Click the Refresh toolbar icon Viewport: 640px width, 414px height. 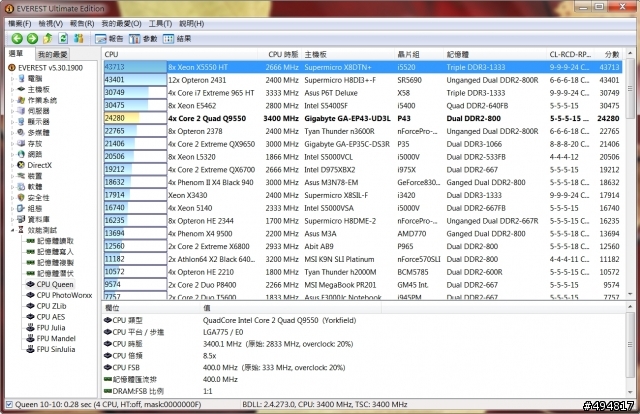[63, 38]
